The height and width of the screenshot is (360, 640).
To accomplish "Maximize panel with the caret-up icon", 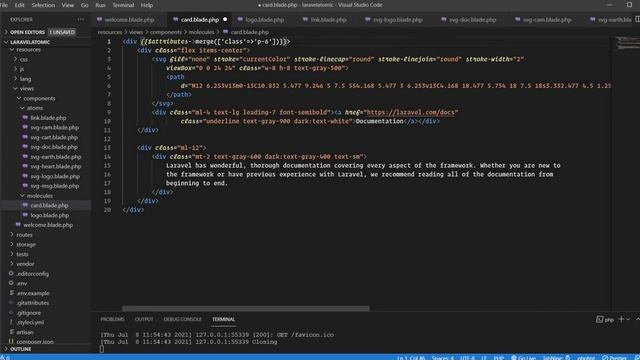I will (x=638, y=319).
